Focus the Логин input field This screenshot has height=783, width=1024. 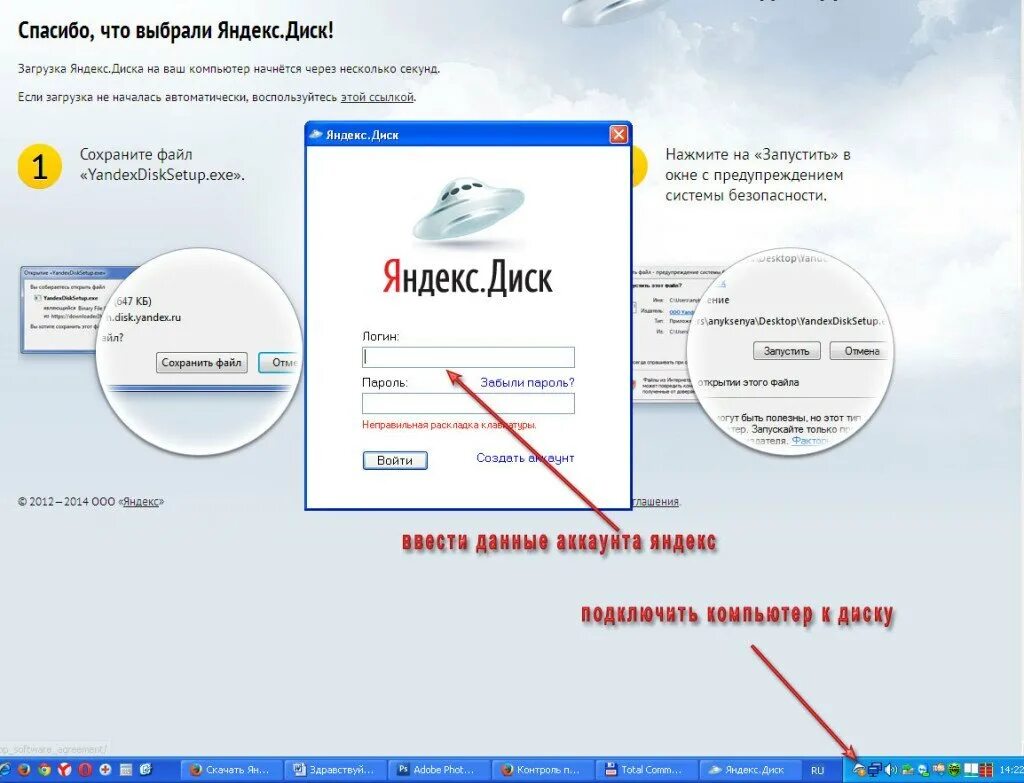468,357
